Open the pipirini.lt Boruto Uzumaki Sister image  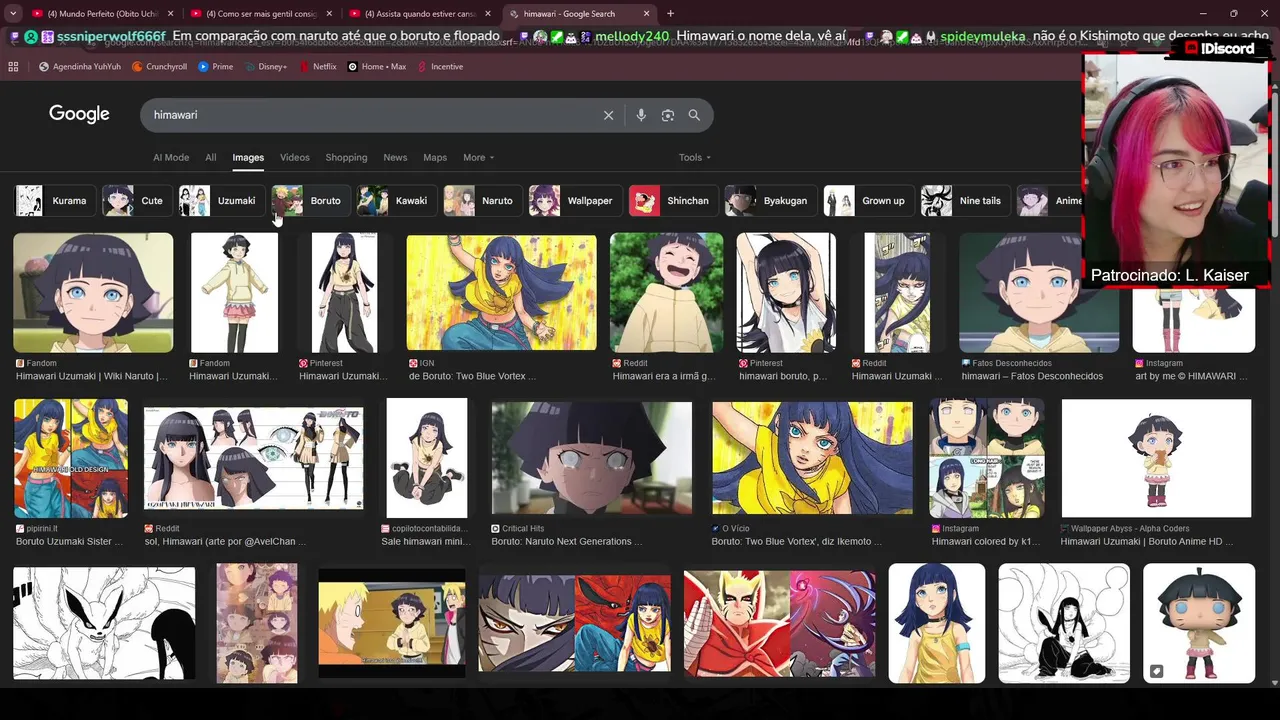click(70, 457)
